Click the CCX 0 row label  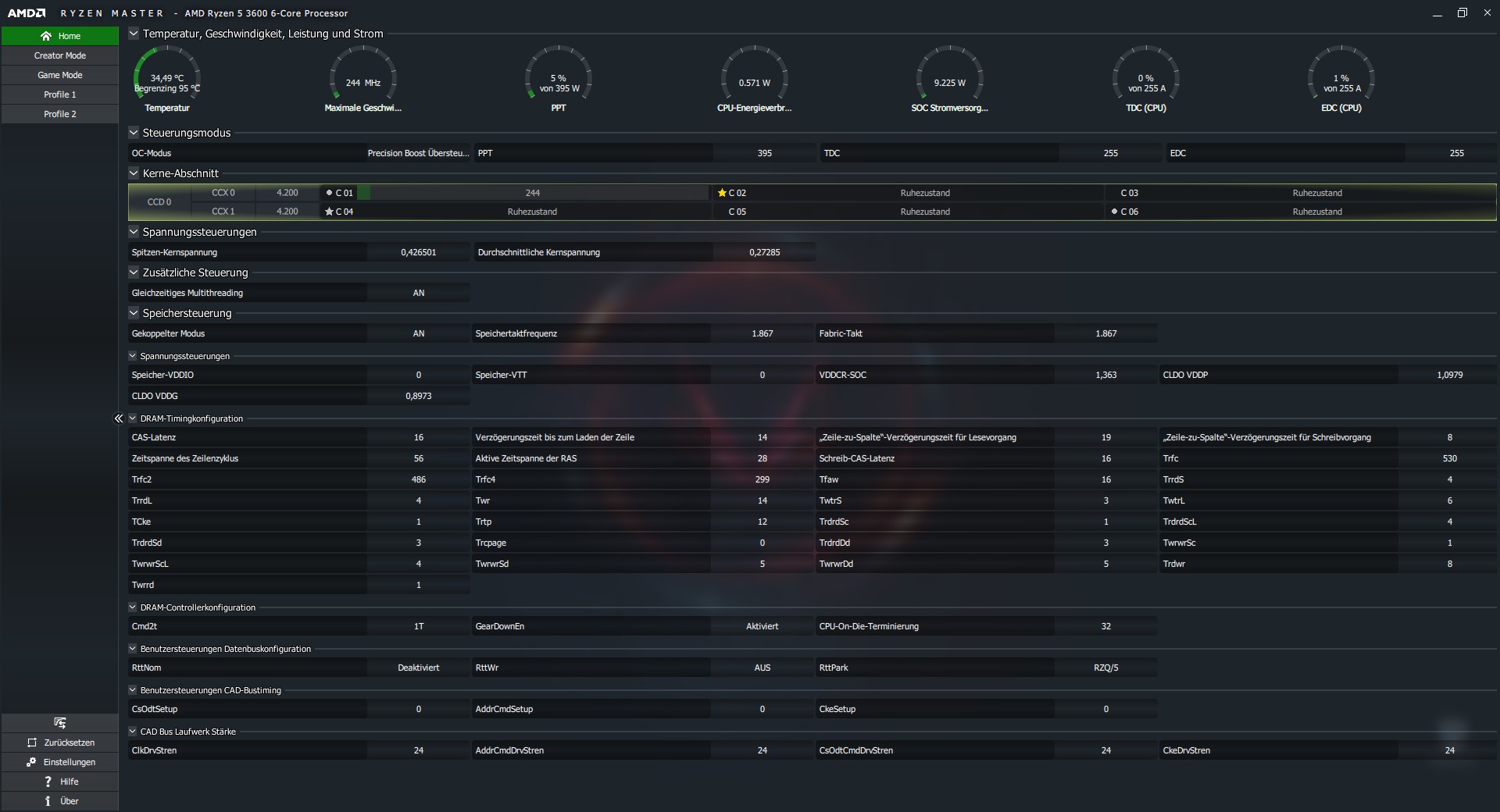[223, 193]
